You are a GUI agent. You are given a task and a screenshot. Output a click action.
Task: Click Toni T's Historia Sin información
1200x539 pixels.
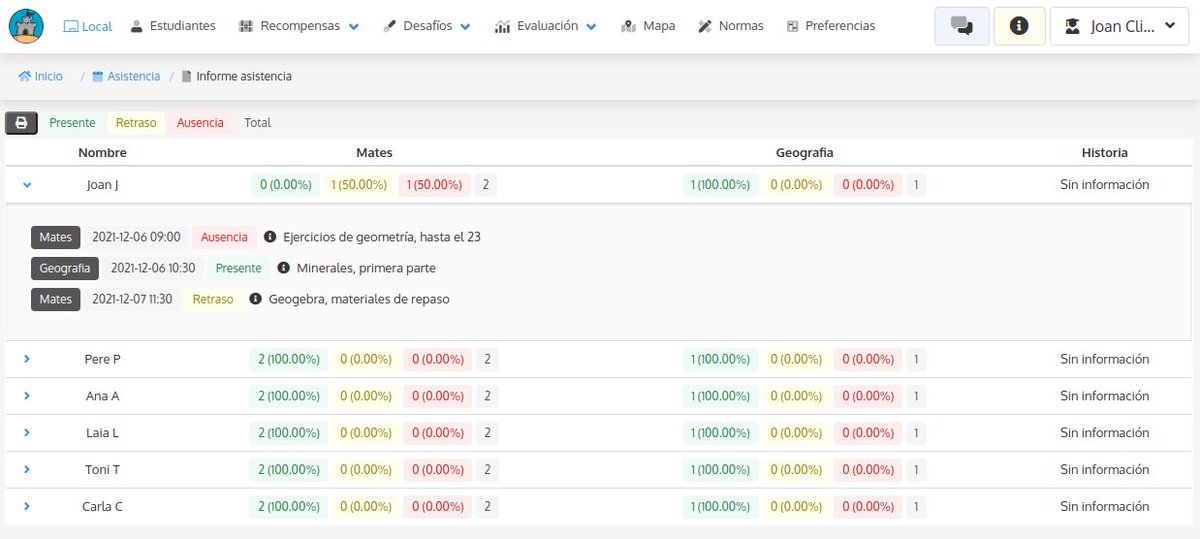(1105, 469)
